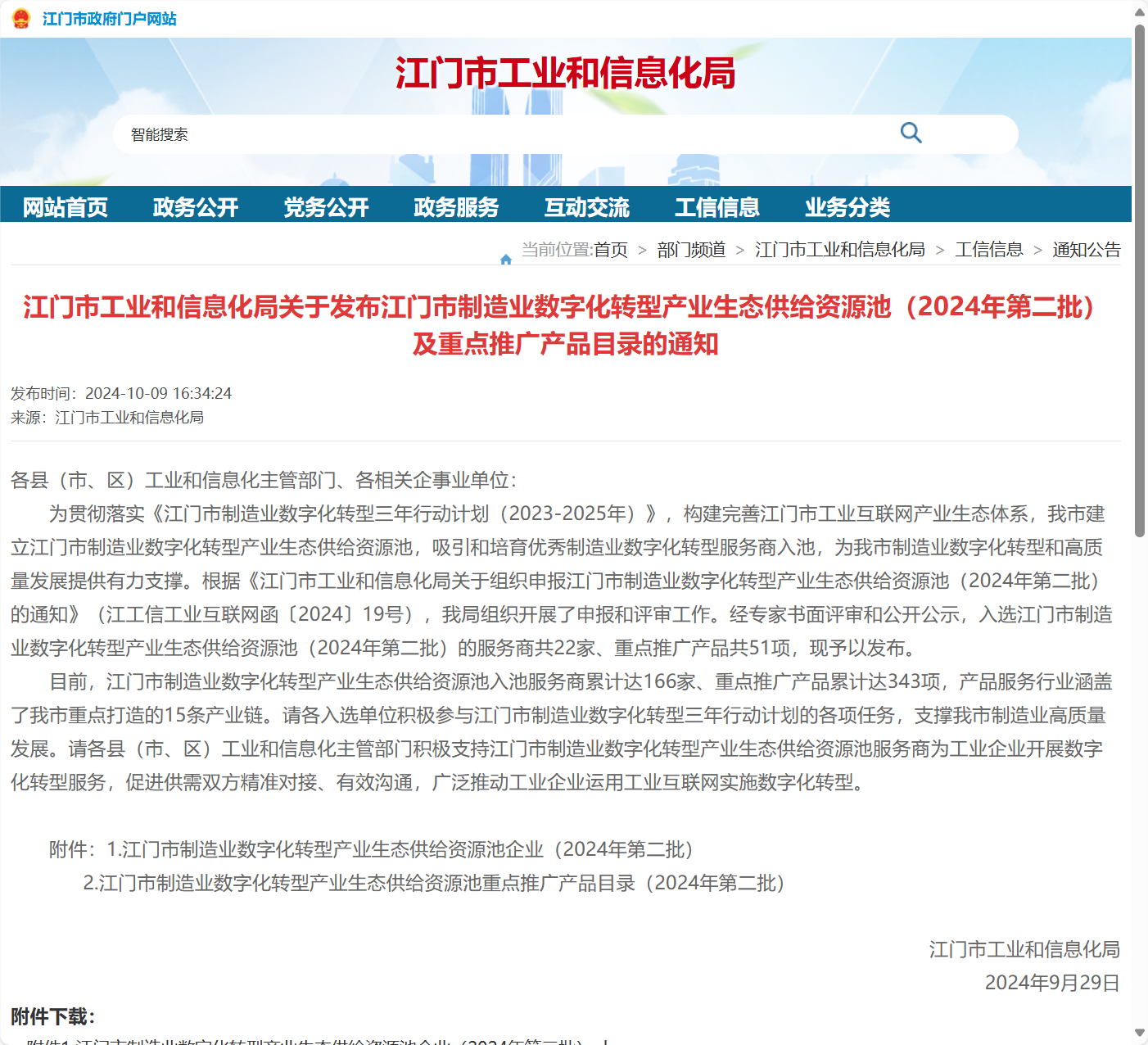The width and height of the screenshot is (1148, 1045).
Task: Open the 政务服务 nav item
Action: (456, 207)
